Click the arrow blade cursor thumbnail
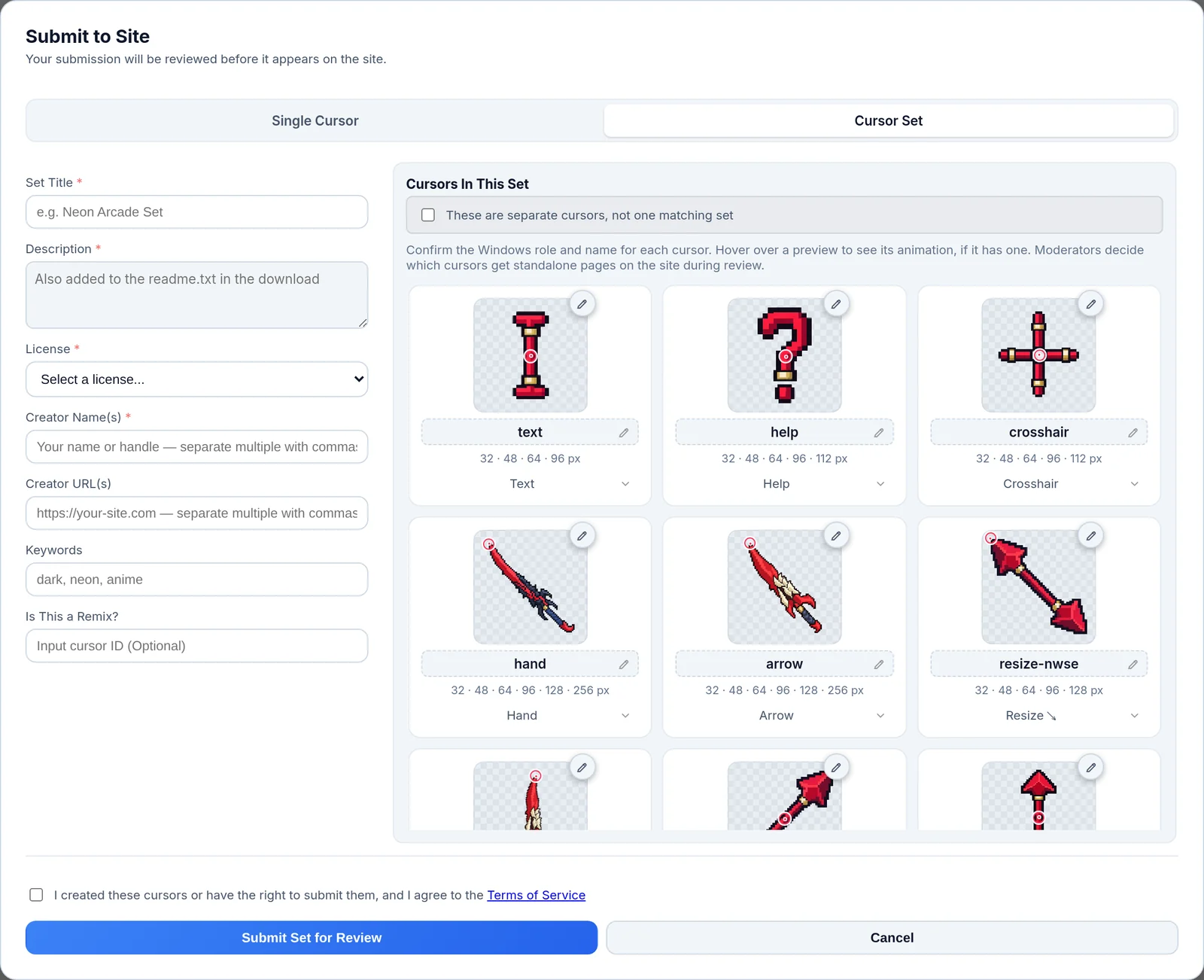The image size is (1204, 980). point(785,587)
